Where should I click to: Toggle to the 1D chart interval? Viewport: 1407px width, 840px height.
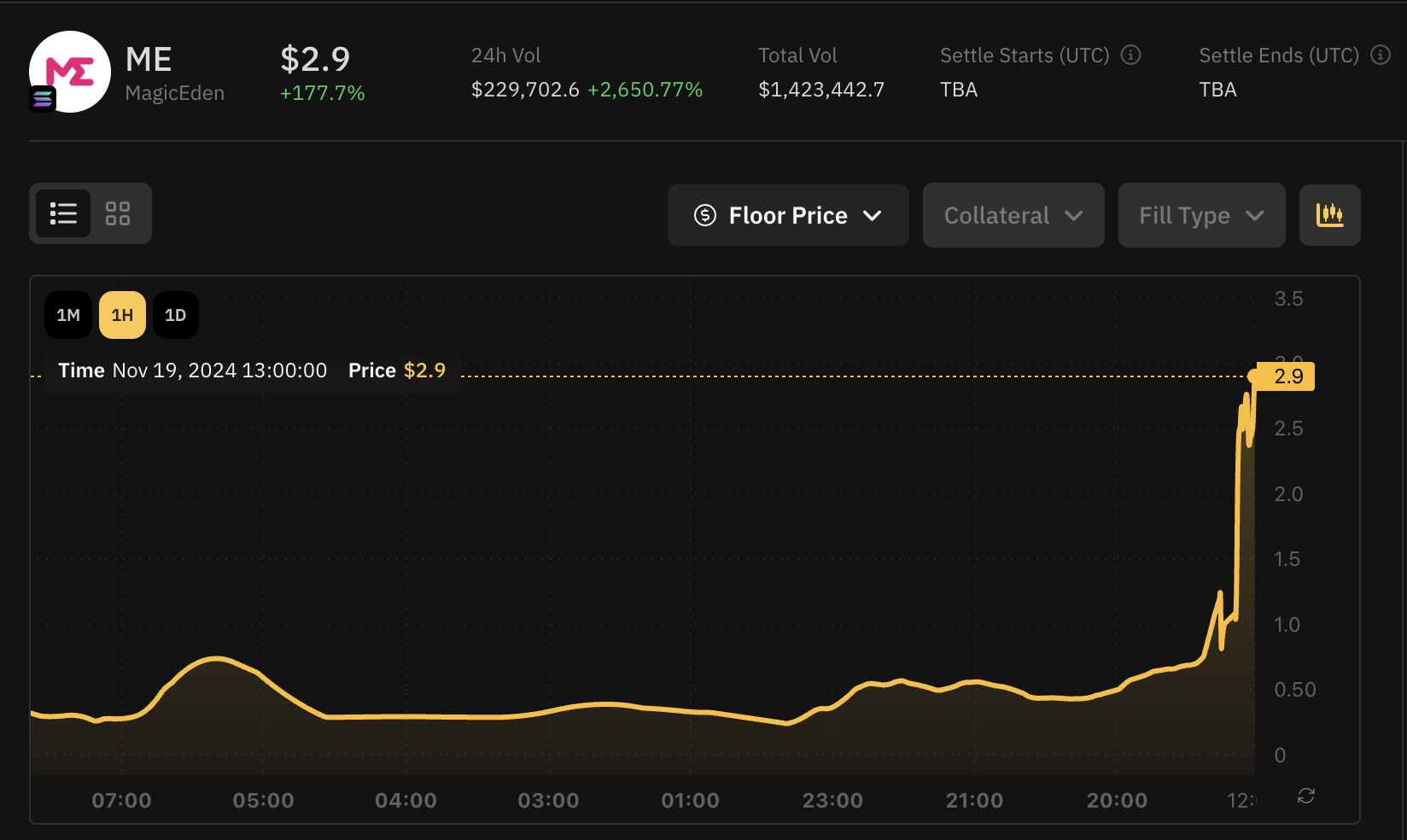point(175,314)
